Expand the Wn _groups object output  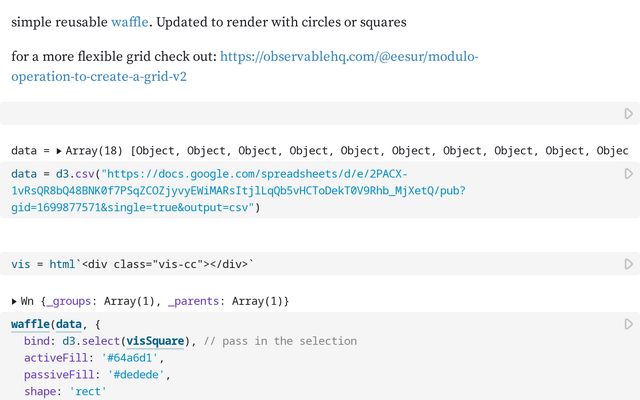(x=15, y=301)
